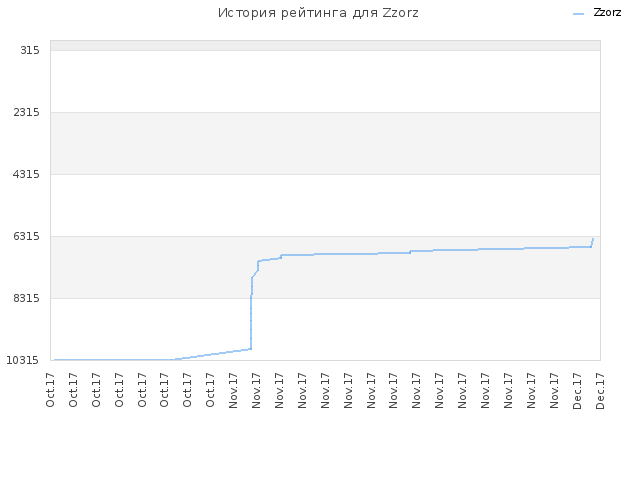This screenshot has height=480, width=640.
Task: Click the first Dec.17 x-axis label
Action: [577, 391]
